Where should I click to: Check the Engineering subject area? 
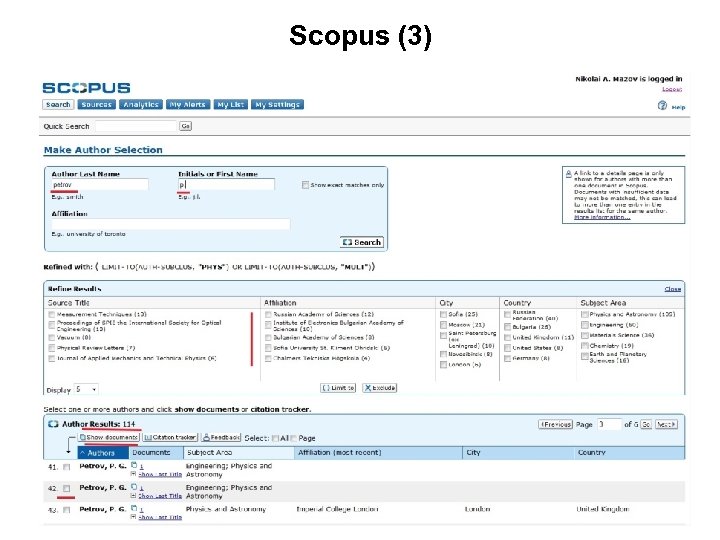[585, 325]
